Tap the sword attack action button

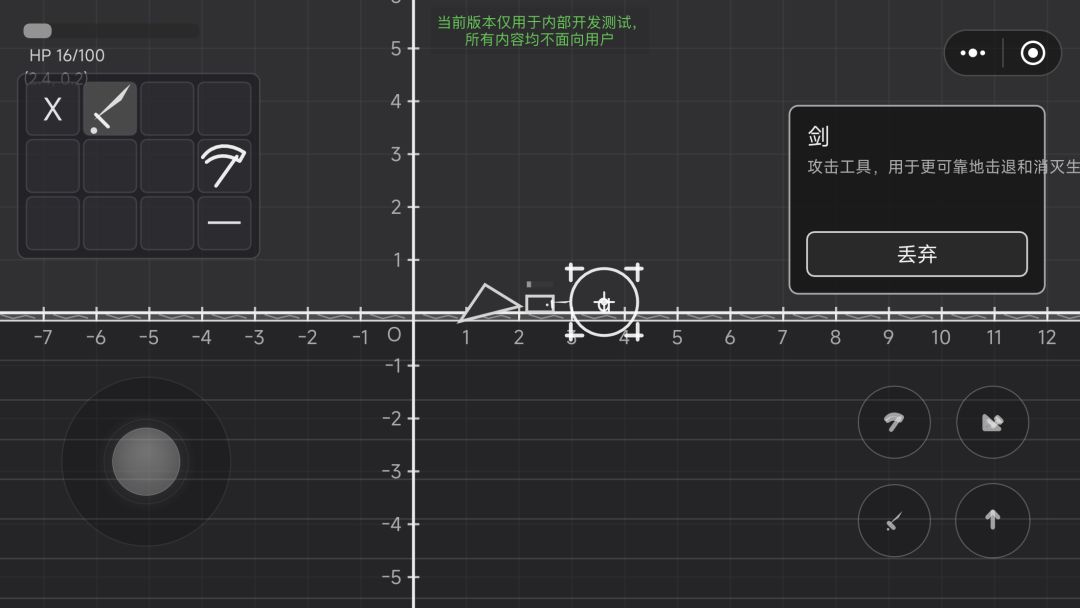[x=894, y=521]
